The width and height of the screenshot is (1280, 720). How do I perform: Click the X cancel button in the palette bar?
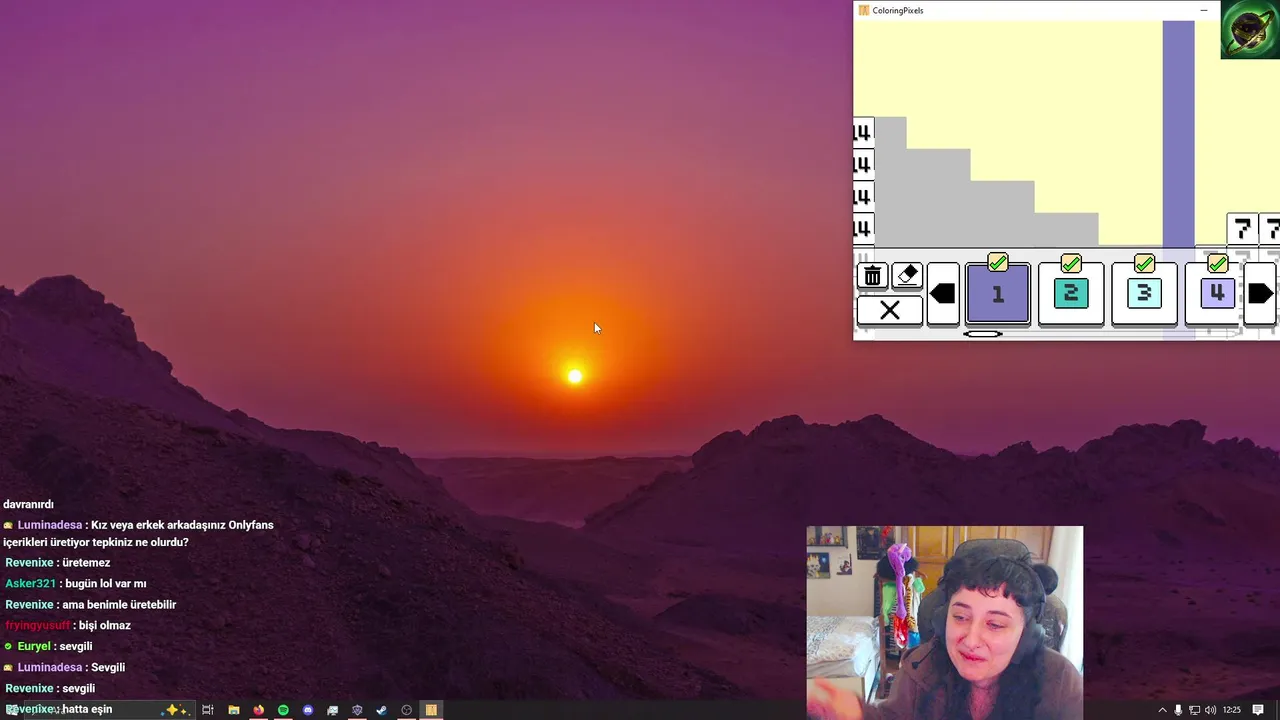pyautogui.click(x=889, y=310)
